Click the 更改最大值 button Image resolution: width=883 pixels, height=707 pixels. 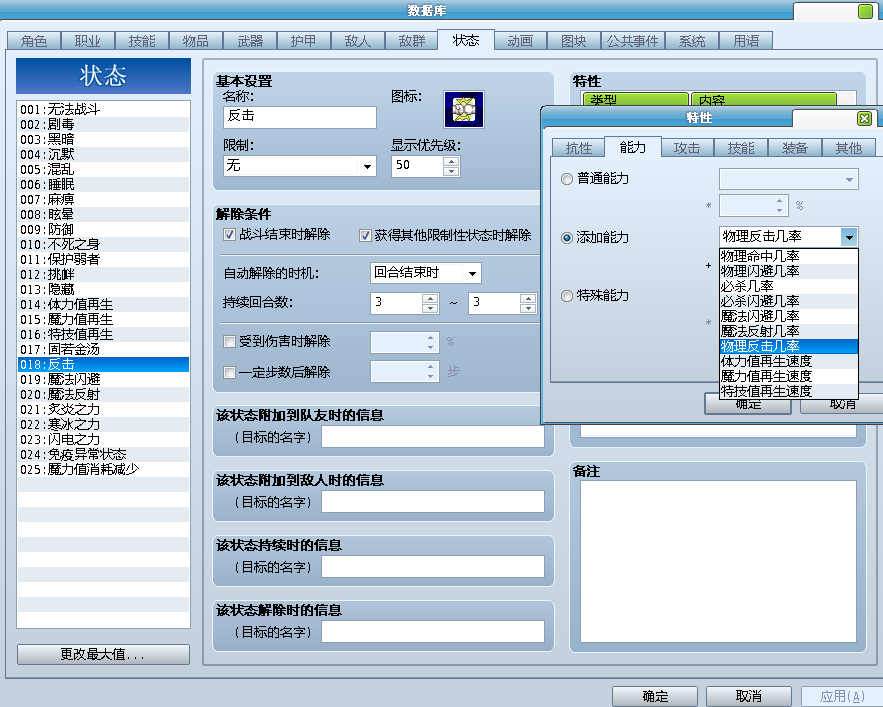coord(103,655)
